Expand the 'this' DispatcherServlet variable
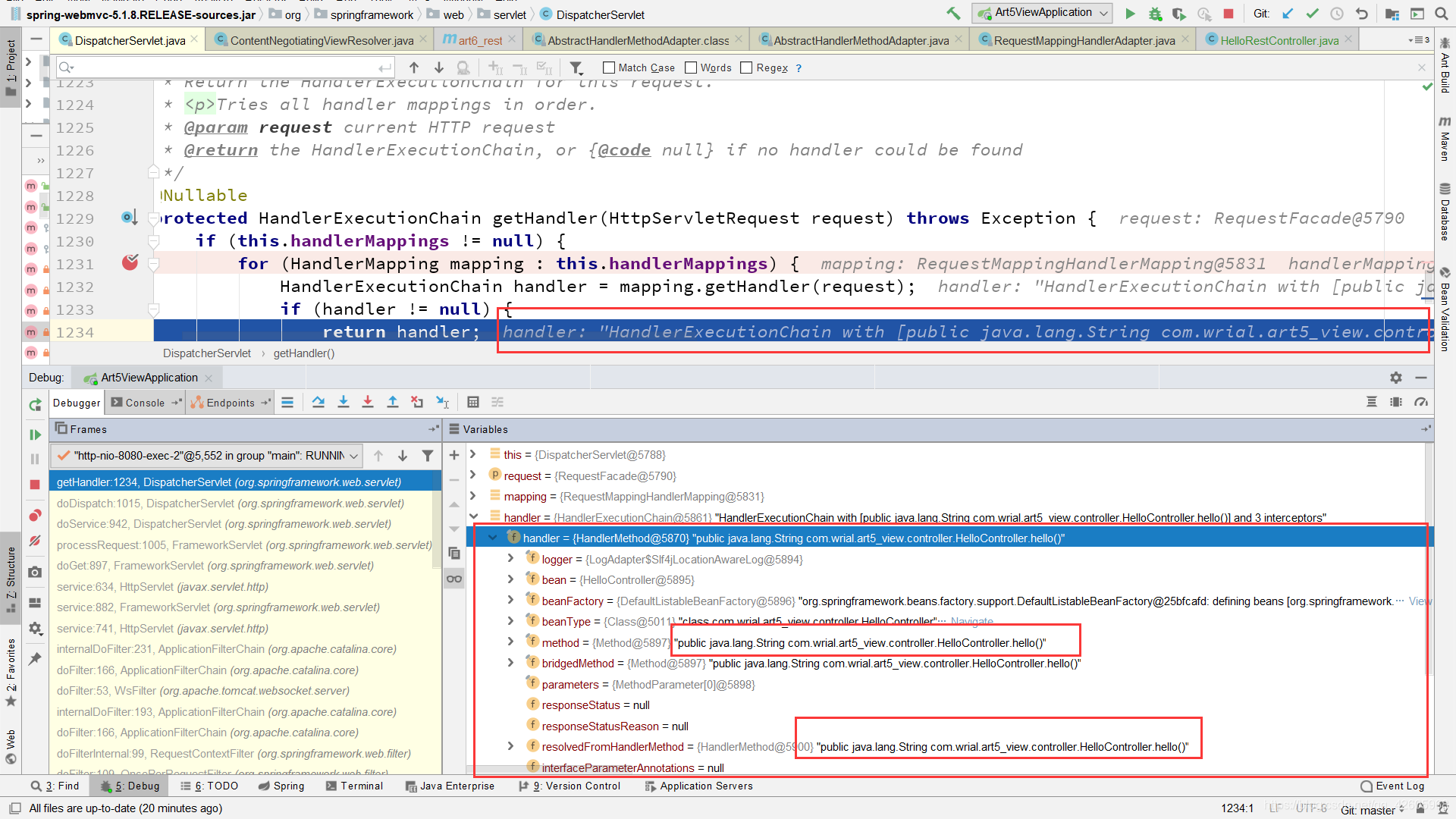Screen dimensions: 1456x819 click(473, 454)
